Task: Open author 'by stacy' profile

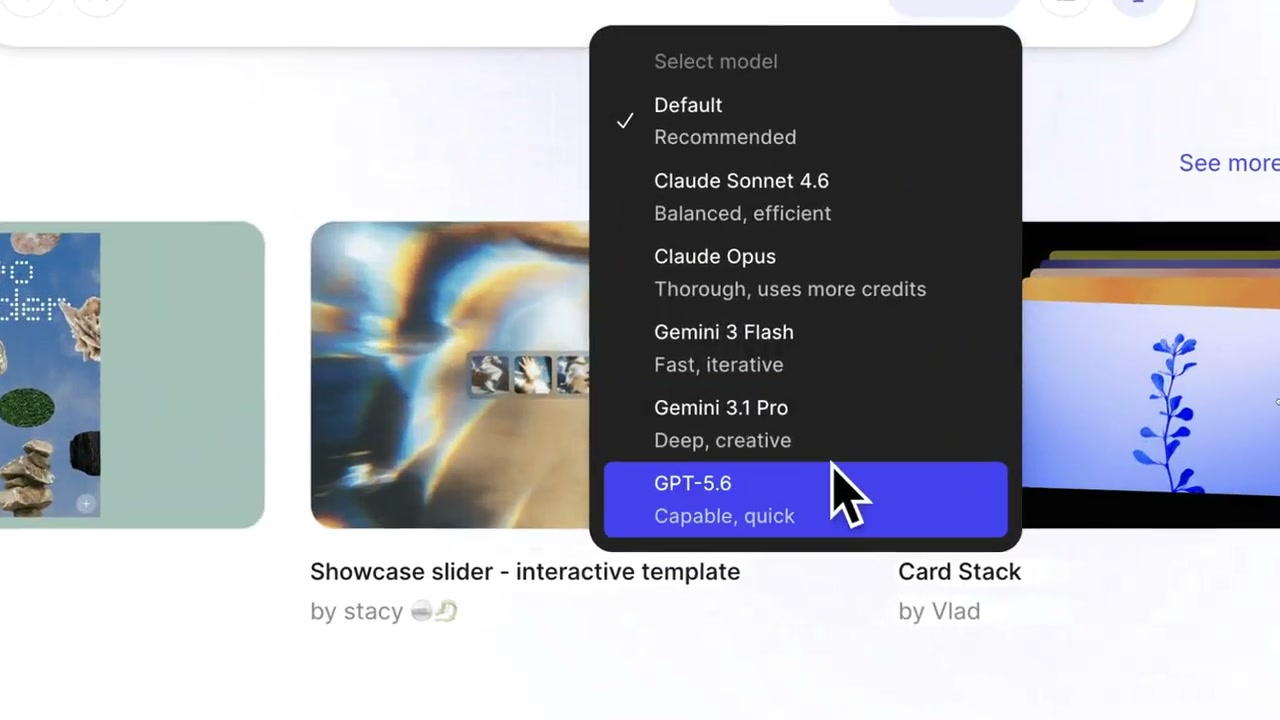Action: 383,611
